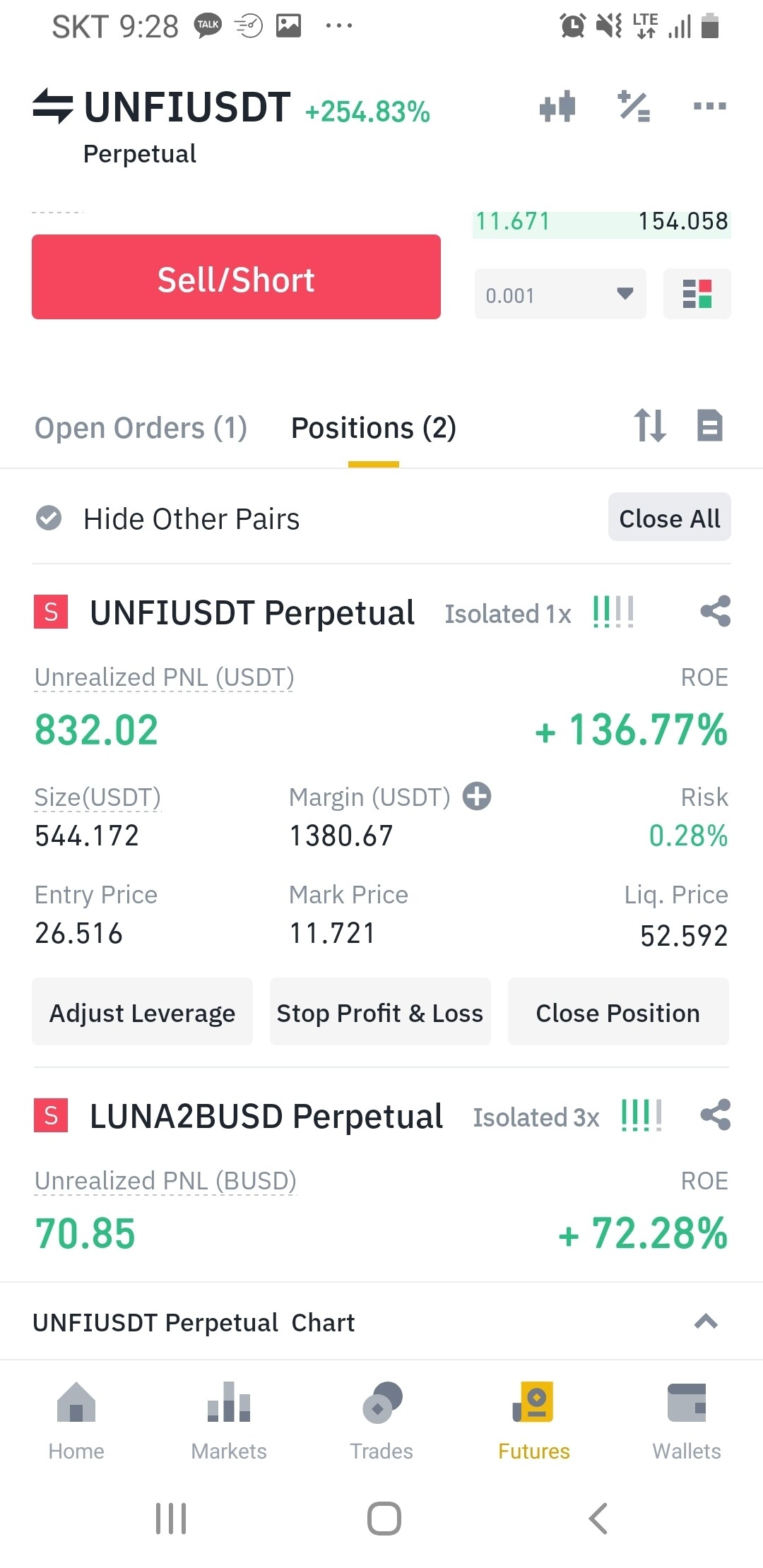763x1568 pixels.
Task: Go to the Wallets tab
Action: click(686, 1421)
